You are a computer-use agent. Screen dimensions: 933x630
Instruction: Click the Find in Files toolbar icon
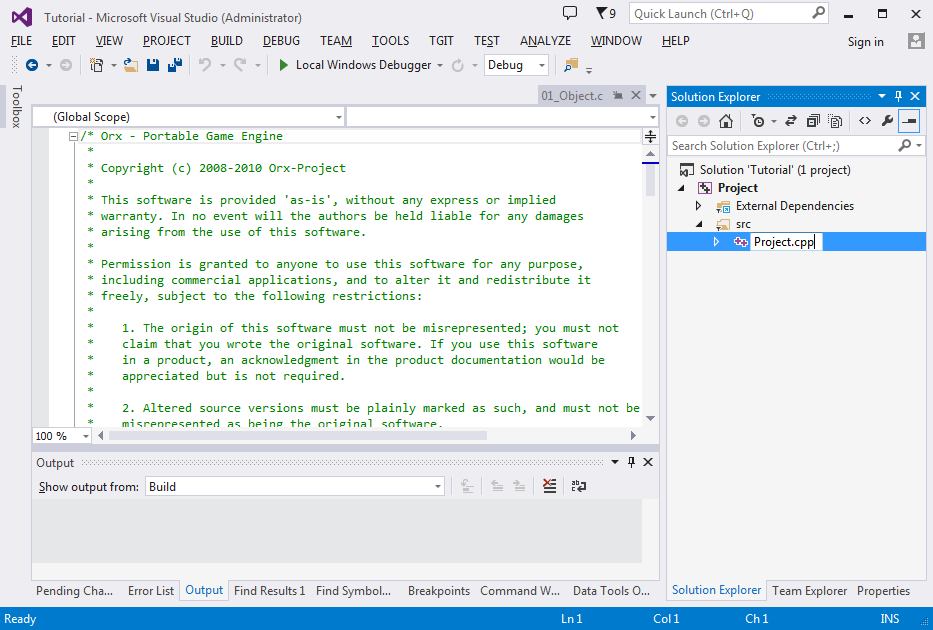[x=571, y=65]
